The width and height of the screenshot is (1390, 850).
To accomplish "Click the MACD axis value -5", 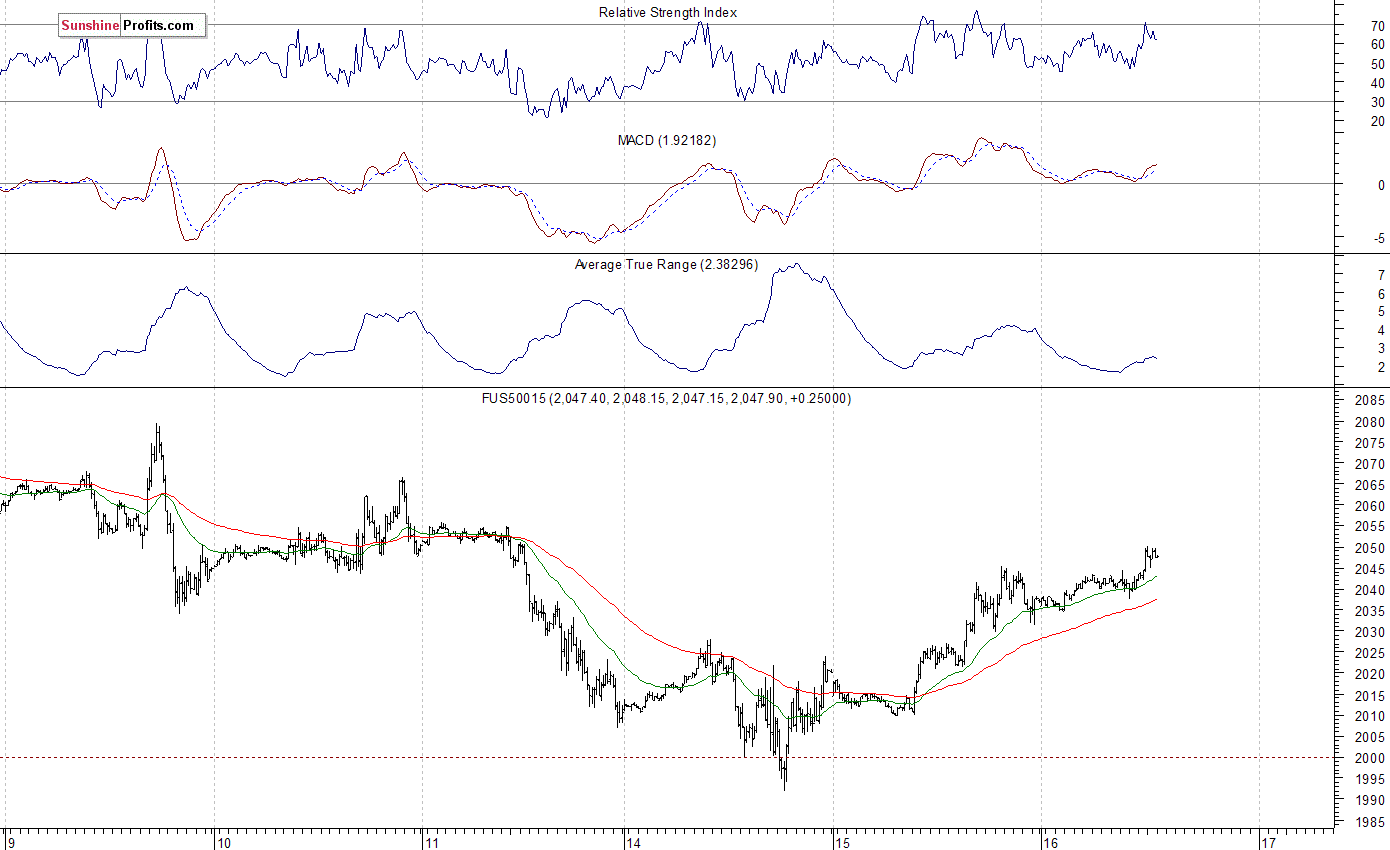I will point(1379,239).
